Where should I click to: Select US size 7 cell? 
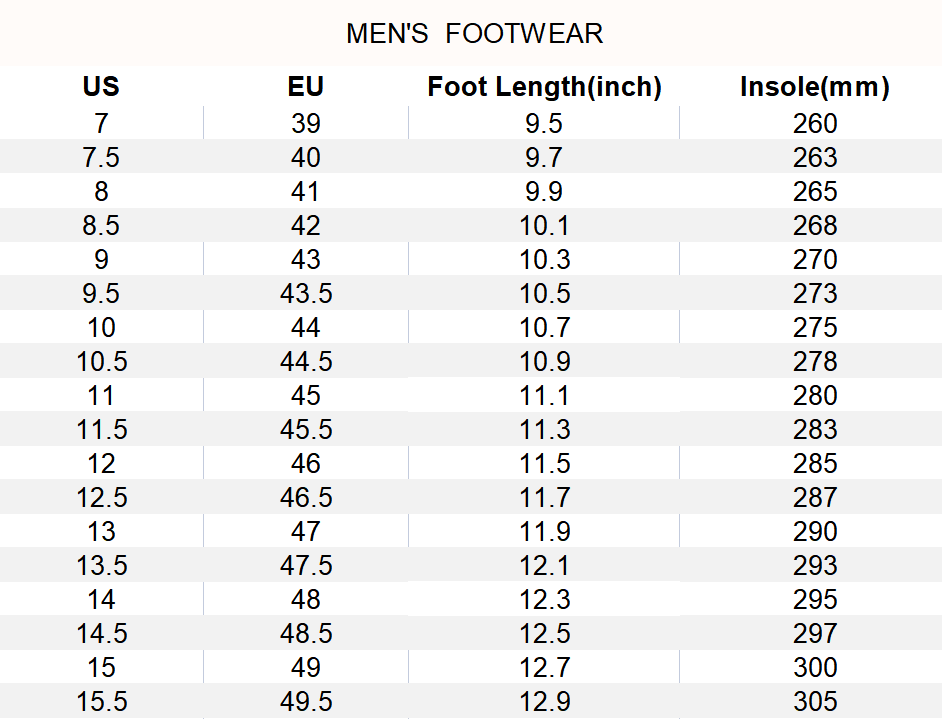[x=101, y=124]
